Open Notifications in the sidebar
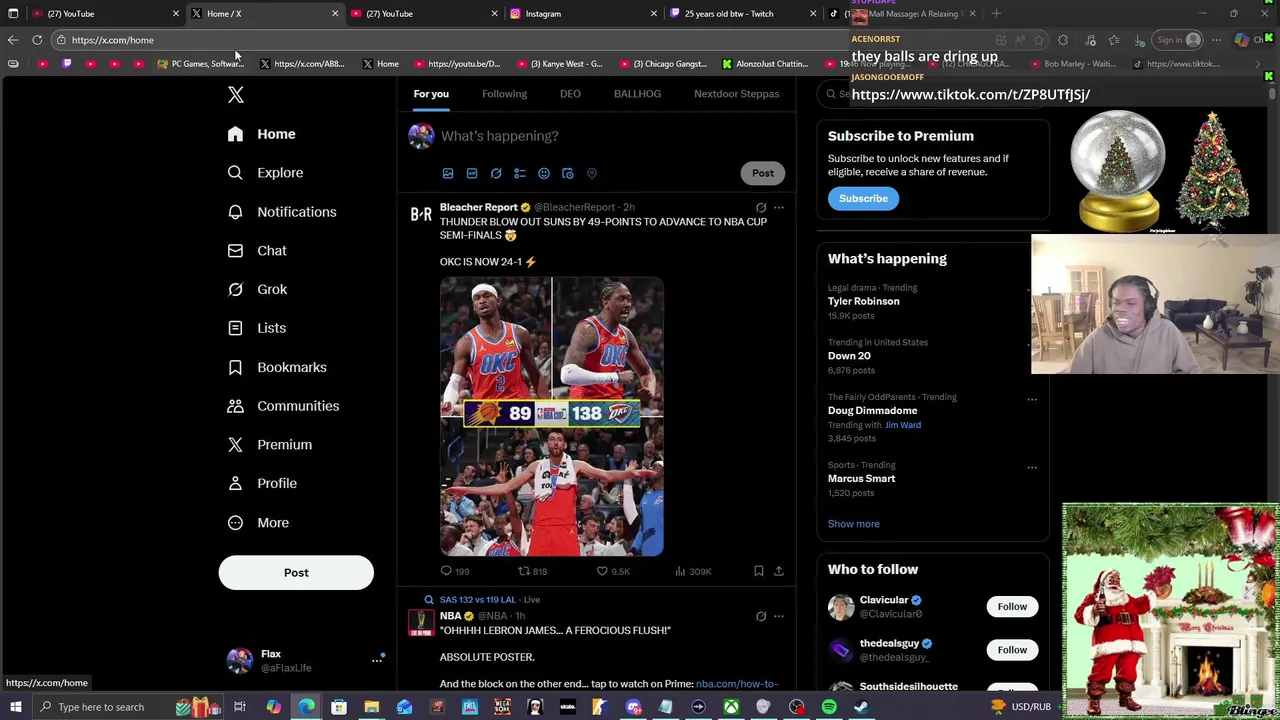Image resolution: width=1280 pixels, height=720 pixels. 282,212
